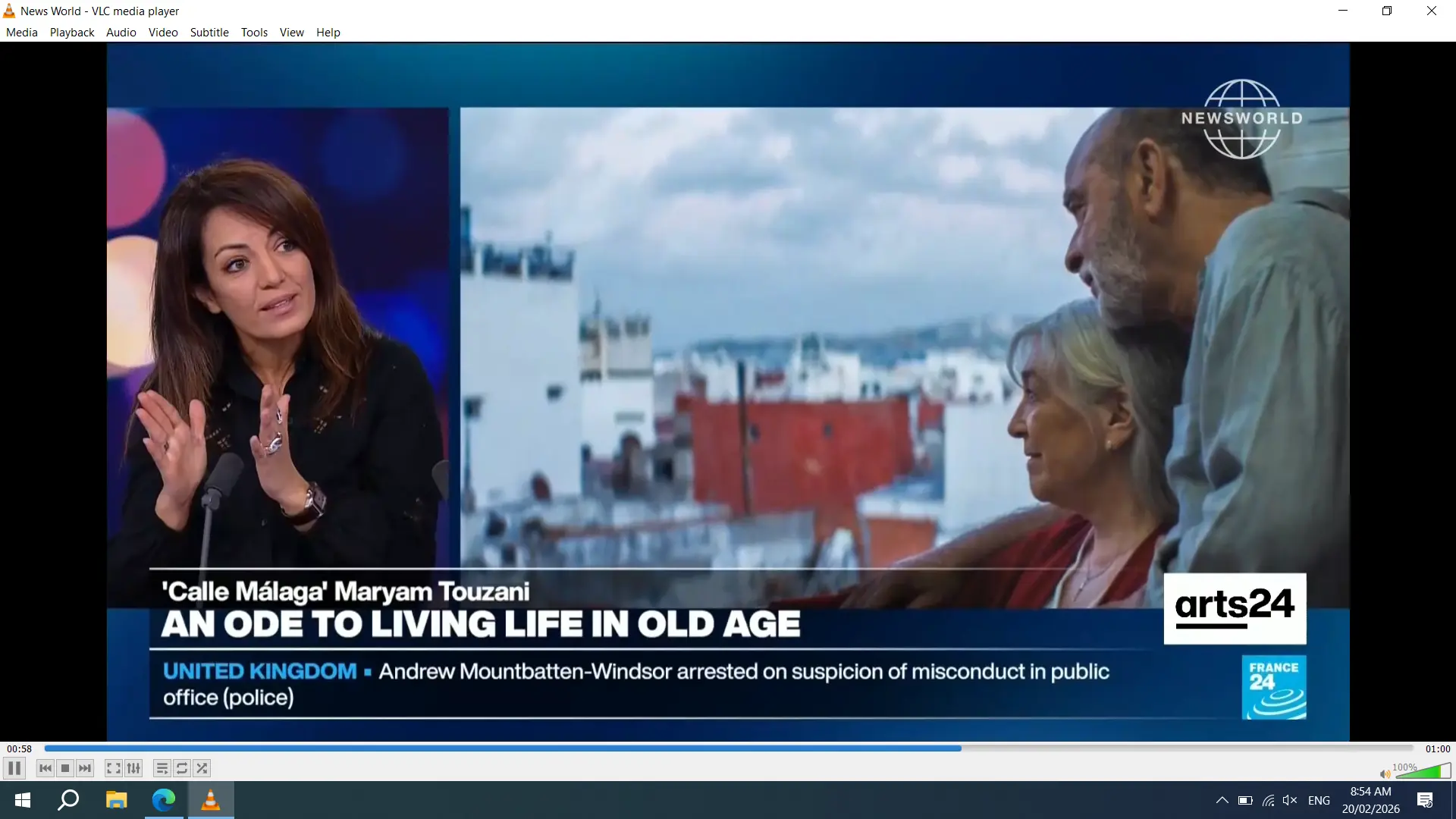Toggle loop playback mode
Screen dimensions: 1456x819
click(182, 768)
